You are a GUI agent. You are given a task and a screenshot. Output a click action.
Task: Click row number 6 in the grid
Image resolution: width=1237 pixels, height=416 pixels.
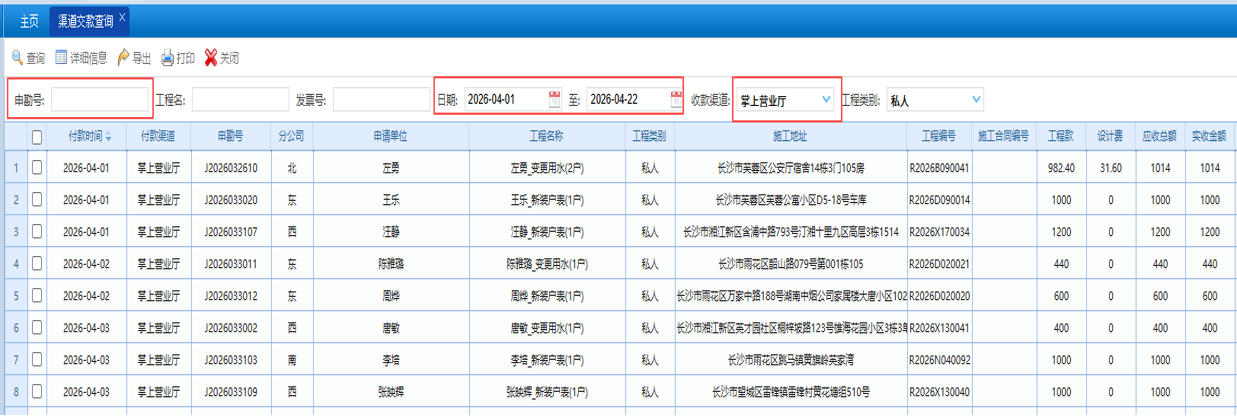14,328
